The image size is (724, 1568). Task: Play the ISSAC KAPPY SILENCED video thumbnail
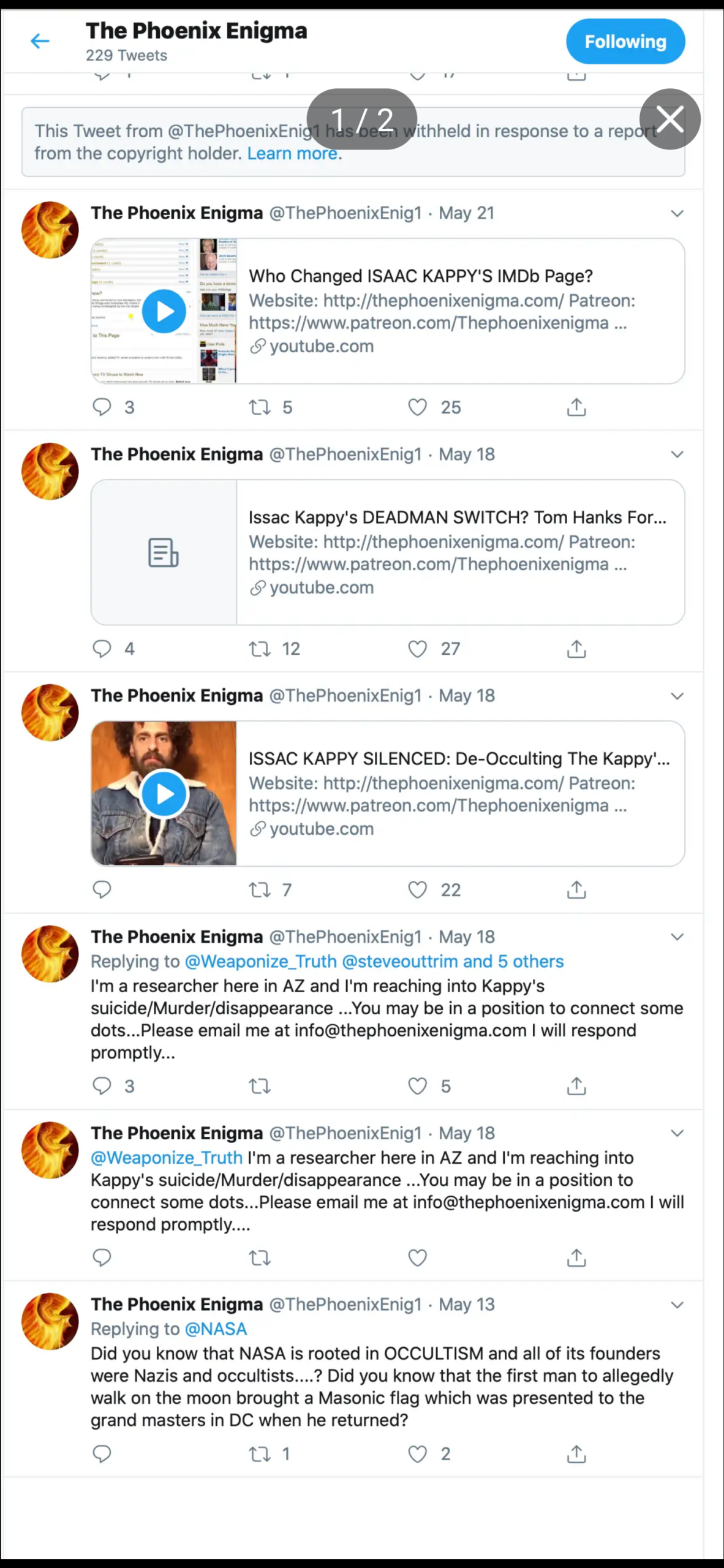tap(164, 794)
